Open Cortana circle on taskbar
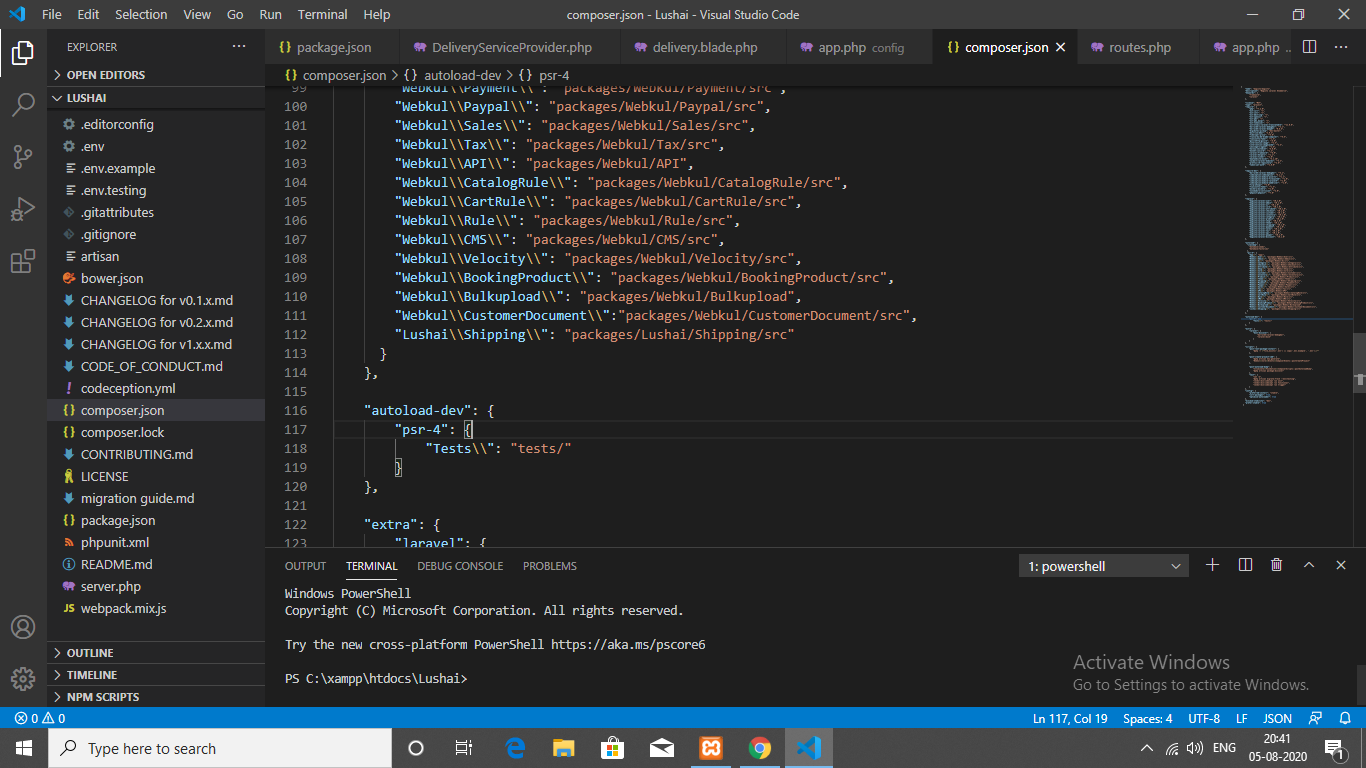This screenshot has width=1366, height=768. point(416,748)
